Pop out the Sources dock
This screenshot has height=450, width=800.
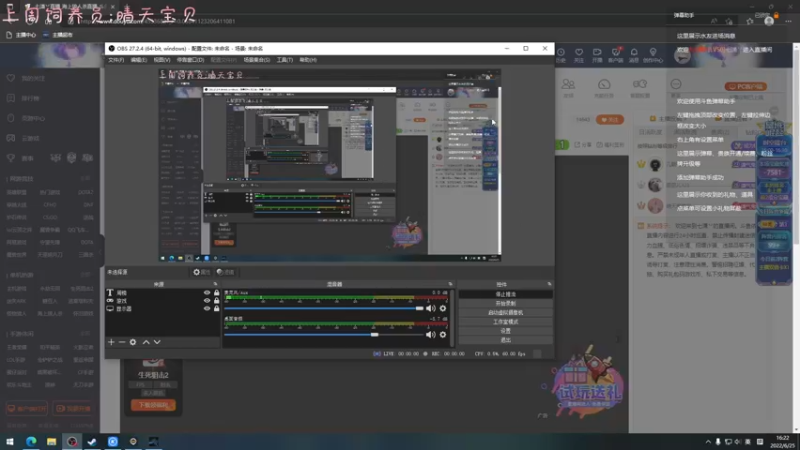point(215,284)
